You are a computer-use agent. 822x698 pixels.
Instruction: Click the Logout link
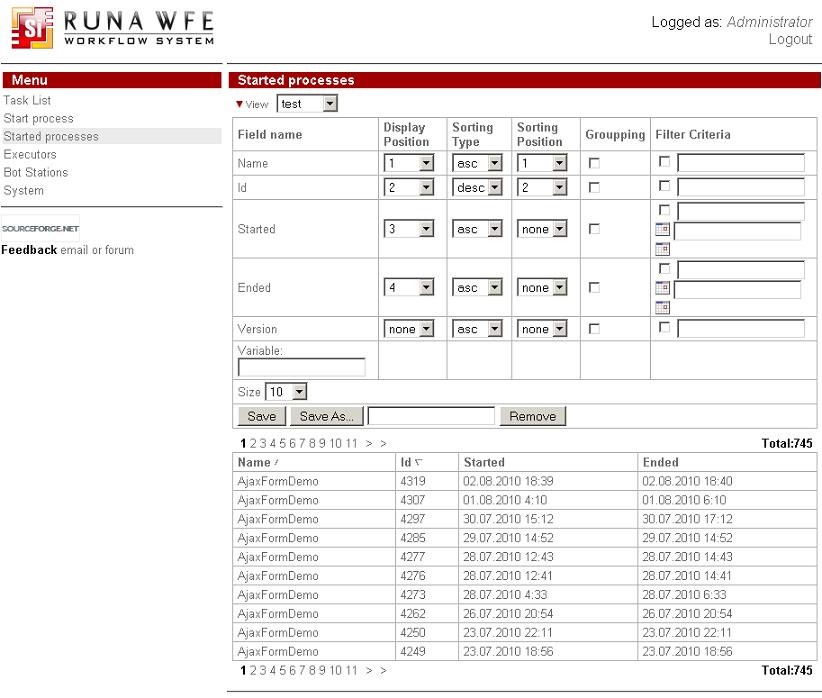click(x=791, y=39)
